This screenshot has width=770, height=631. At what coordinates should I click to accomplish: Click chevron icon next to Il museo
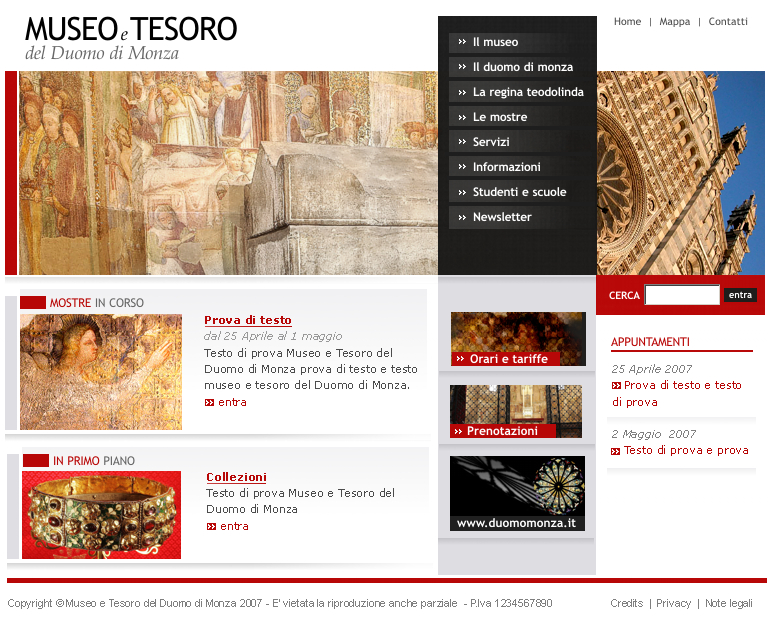(462, 42)
